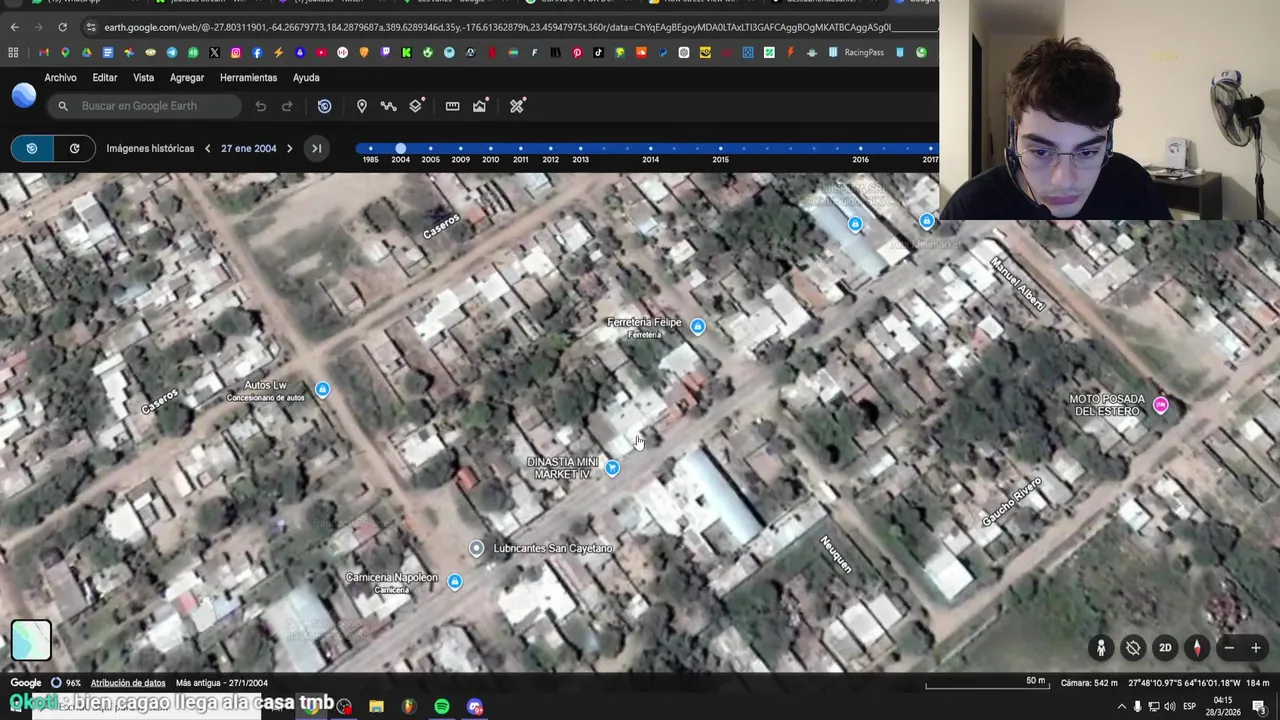This screenshot has width=1280, height=720.
Task: Click the 27 ene 2004 date label
Action: tap(249, 148)
